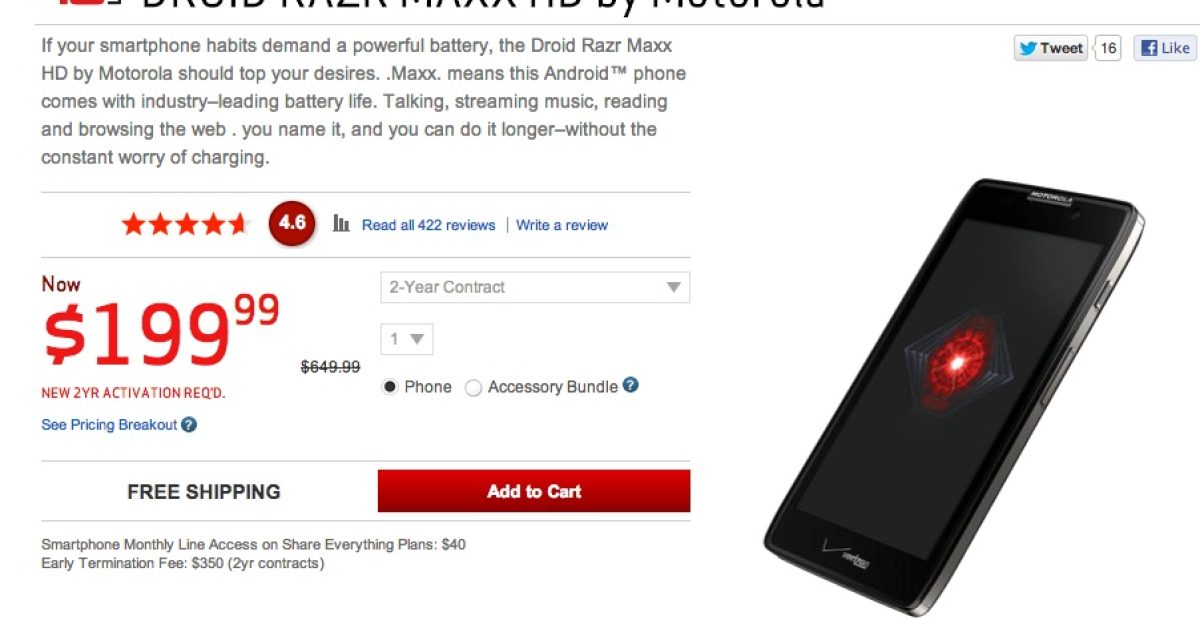The height and width of the screenshot is (628, 1200).
Task: Click the Accessory Bundle help question icon
Action: [x=630, y=385]
